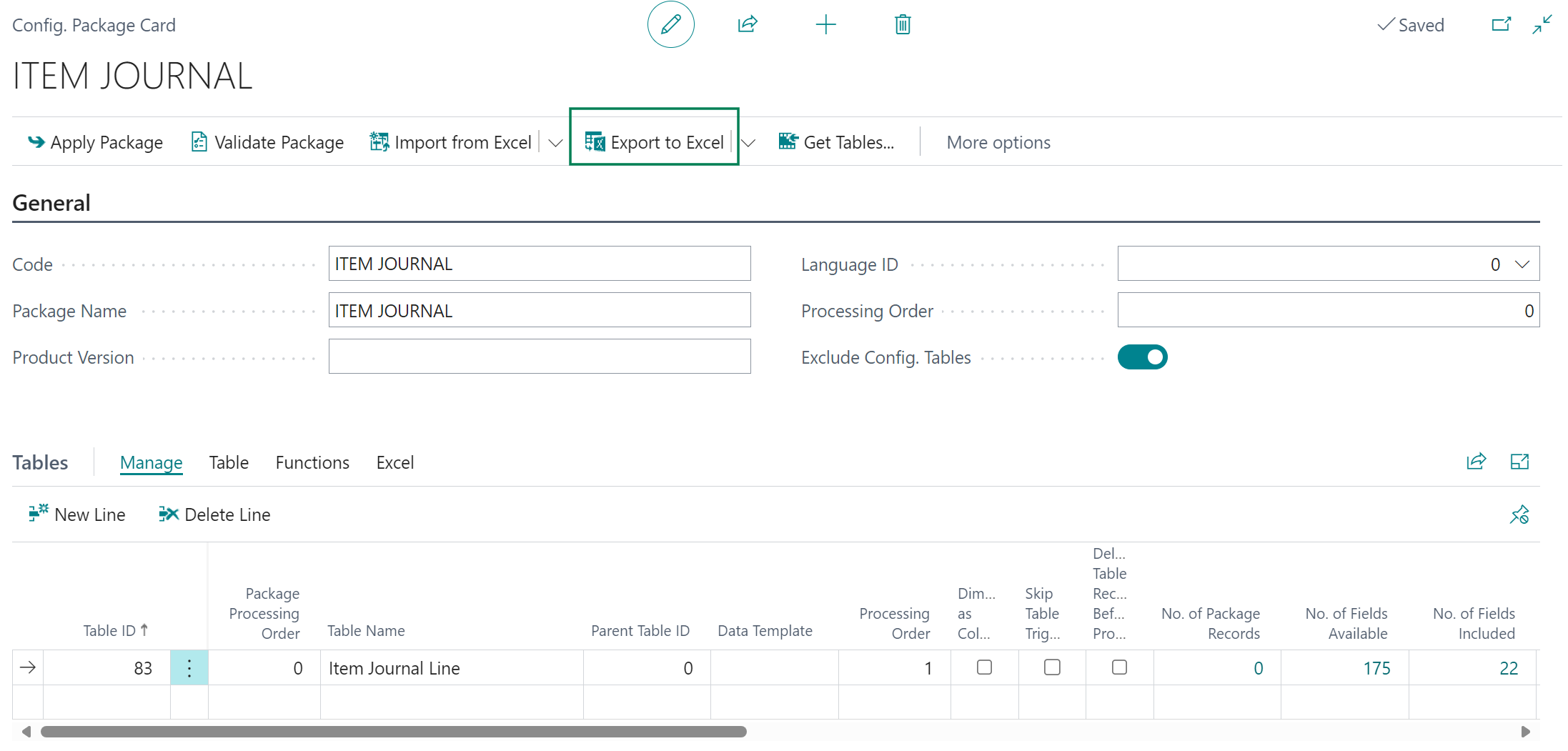Click the pin action bar icon

click(x=1519, y=514)
